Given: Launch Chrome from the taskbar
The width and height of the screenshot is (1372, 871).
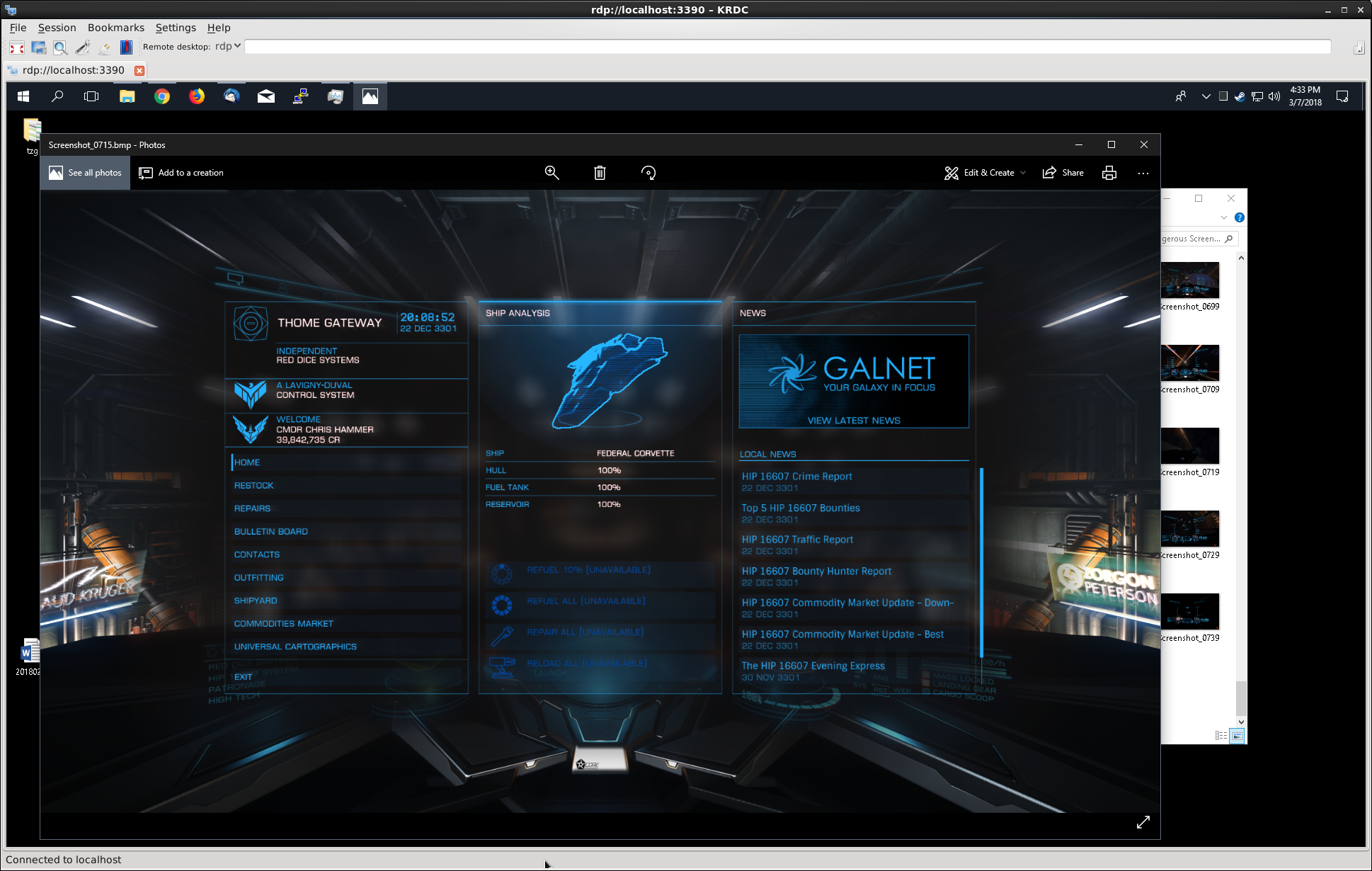Looking at the screenshot, I should click(x=162, y=96).
